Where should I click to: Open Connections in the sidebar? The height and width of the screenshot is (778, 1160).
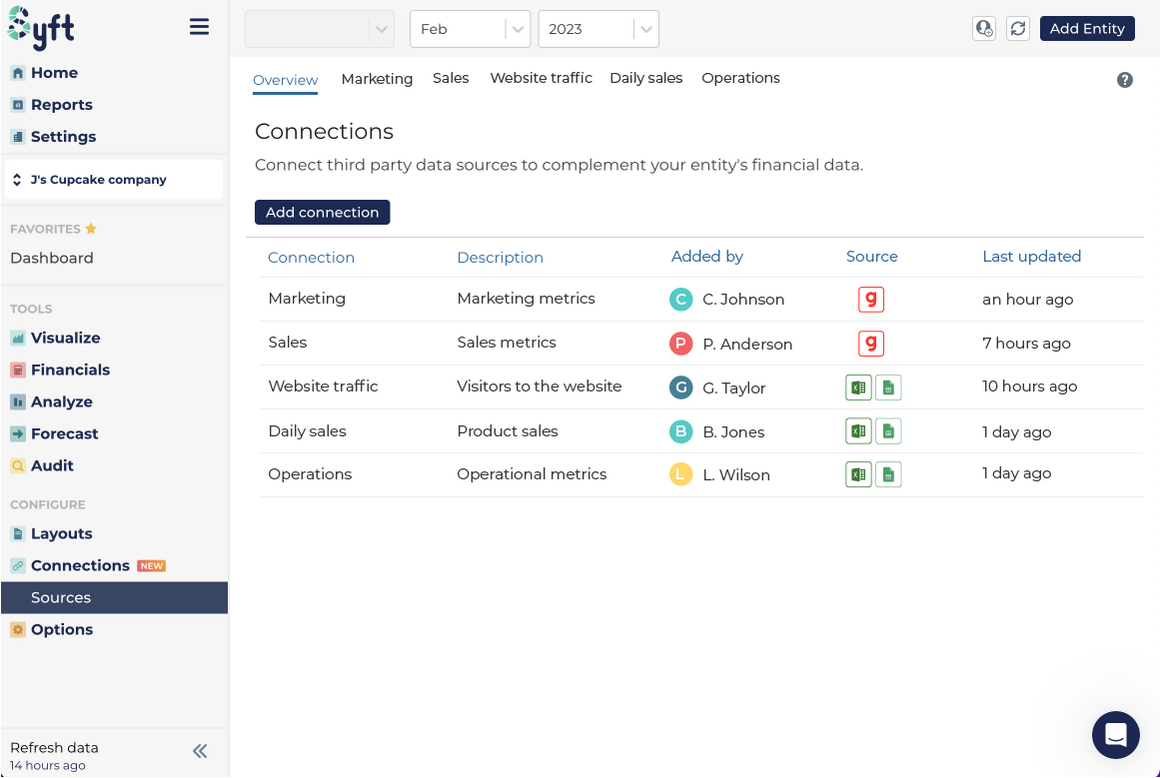(70, 566)
